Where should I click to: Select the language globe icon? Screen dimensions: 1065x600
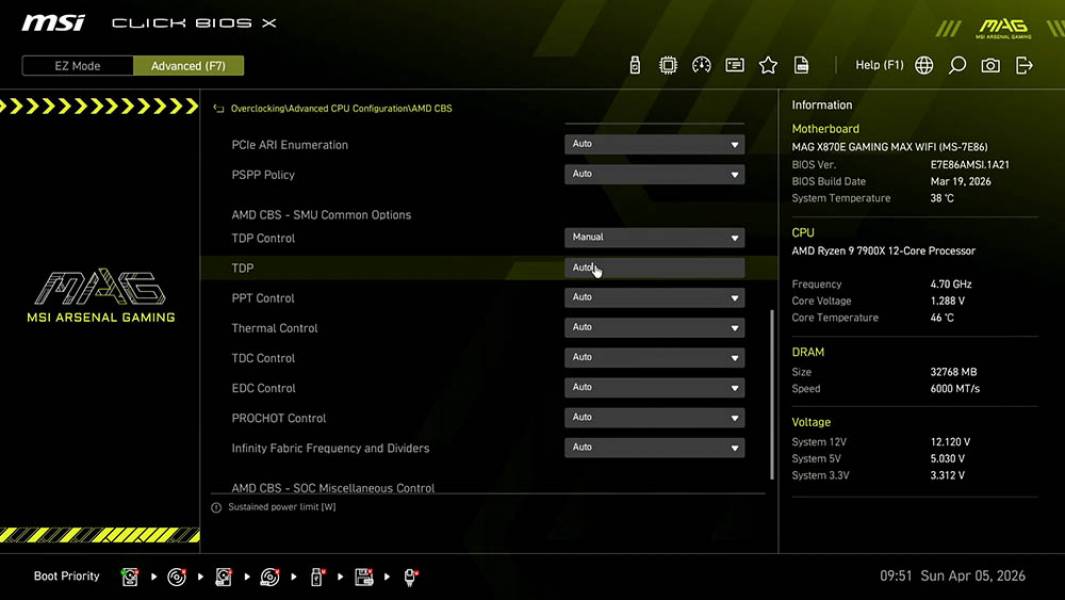click(x=923, y=64)
